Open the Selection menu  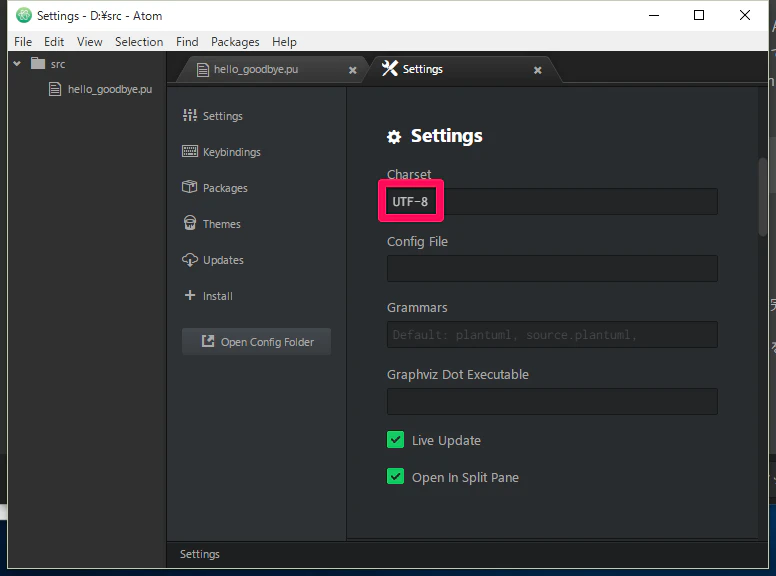click(139, 42)
